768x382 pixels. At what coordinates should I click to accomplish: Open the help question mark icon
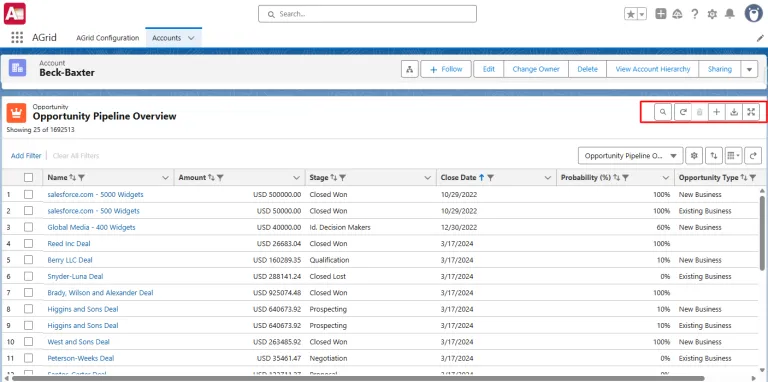pos(695,14)
